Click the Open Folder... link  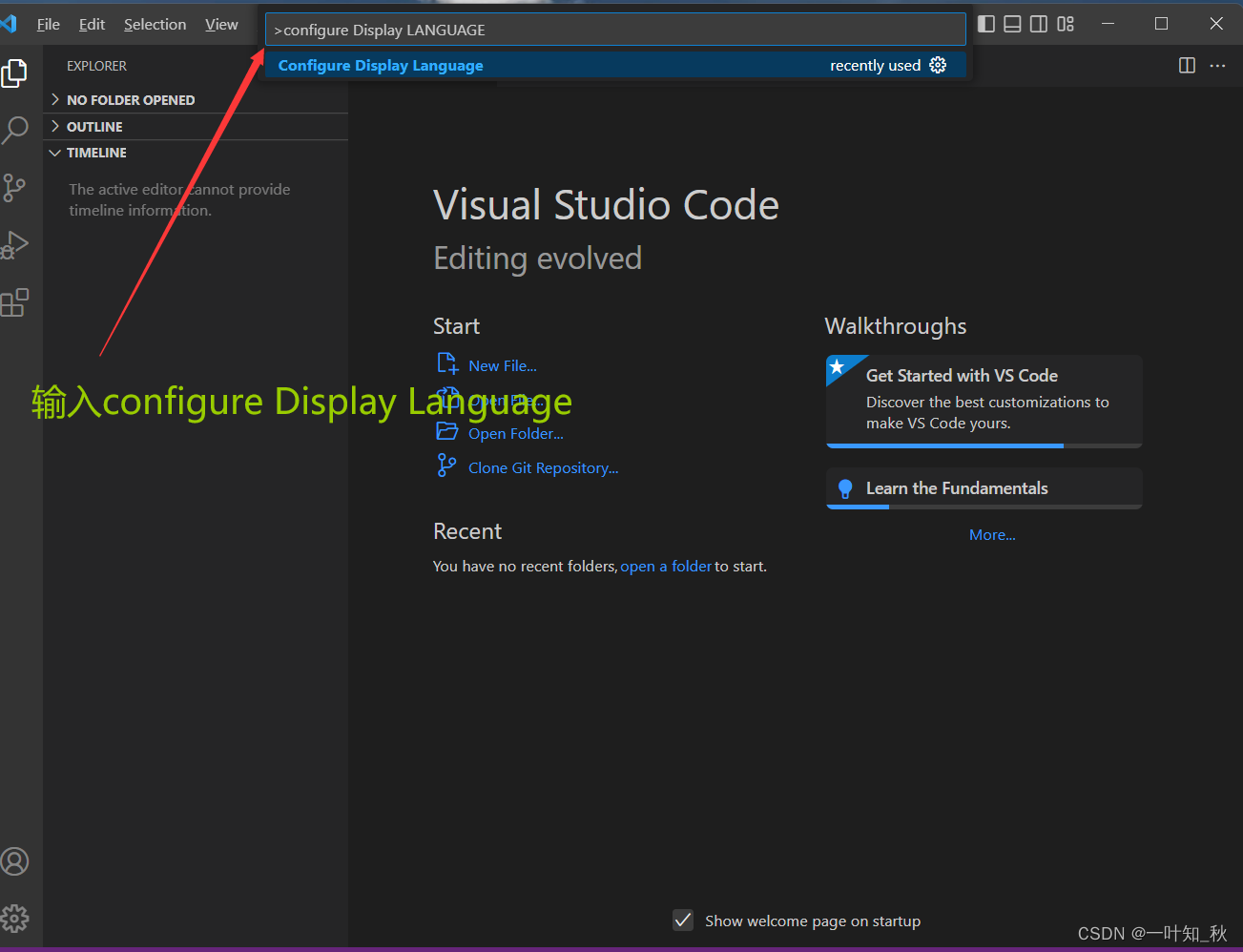click(x=516, y=433)
